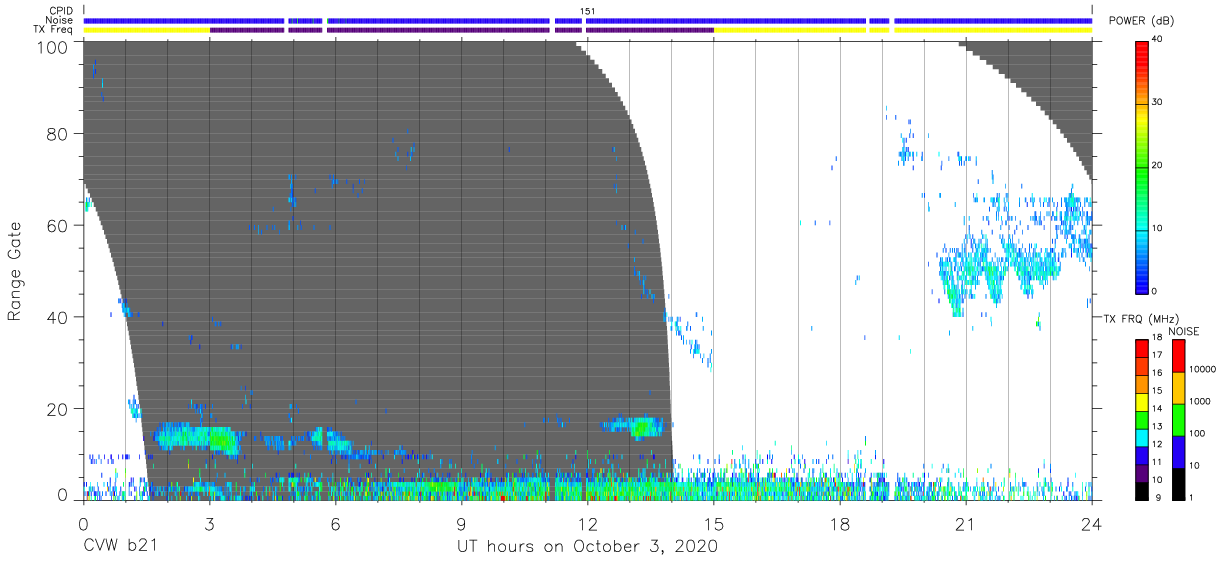This screenshot has width=1228, height=567.
Task: Click the 'NOISE' legend title
Action: tap(1184, 331)
